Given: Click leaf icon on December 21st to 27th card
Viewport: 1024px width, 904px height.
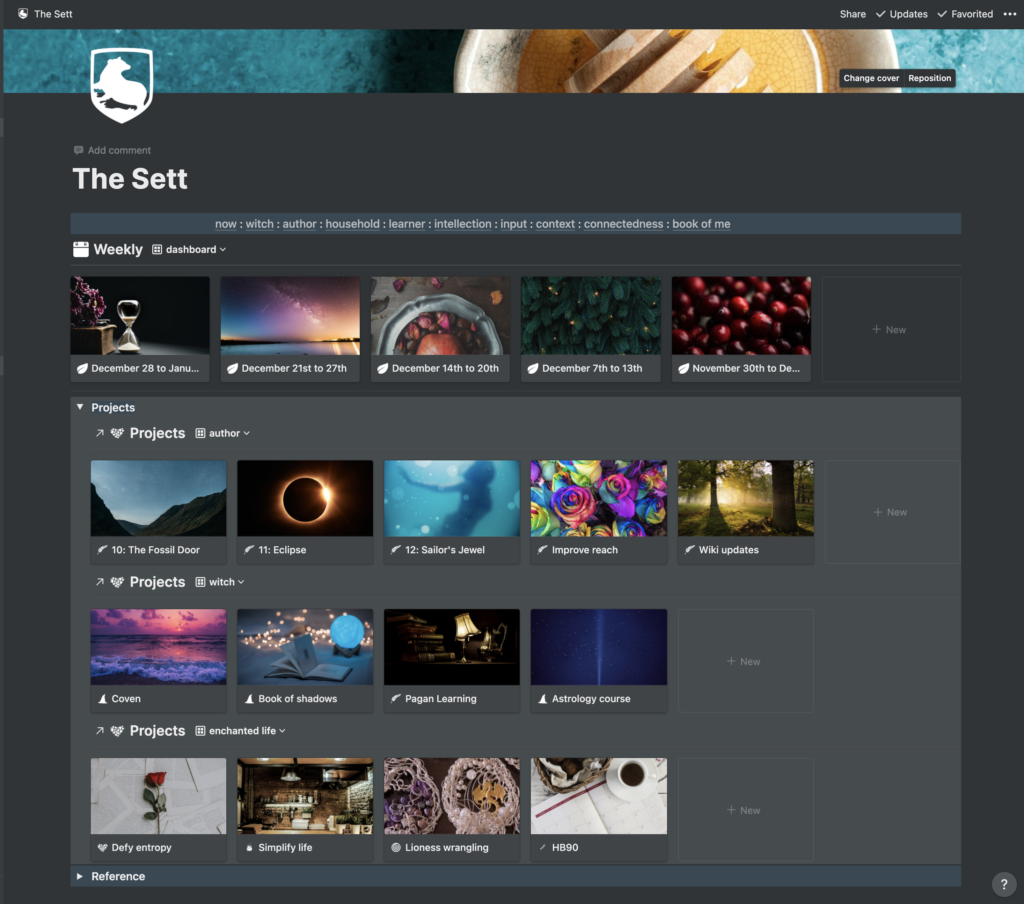Looking at the screenshot, I should pos(232,368).
